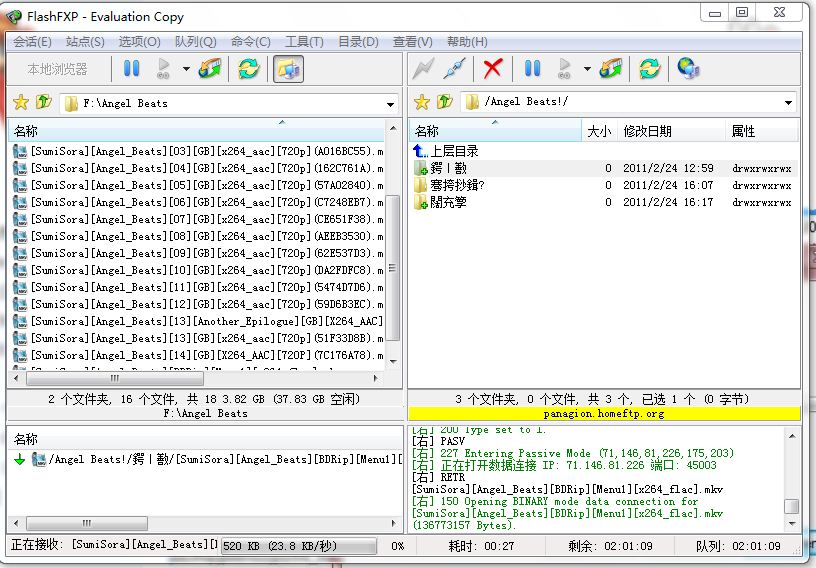Open the 站点(S) menu

85,42
